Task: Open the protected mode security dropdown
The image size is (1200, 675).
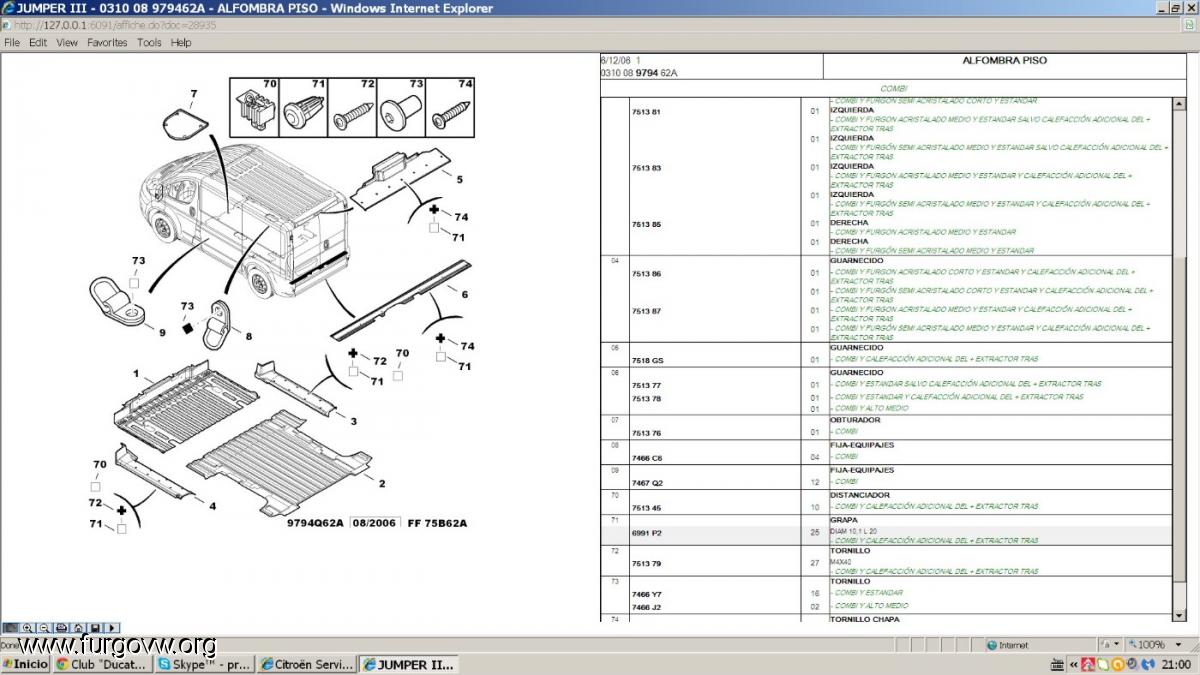Action: tap(1116, 645)
